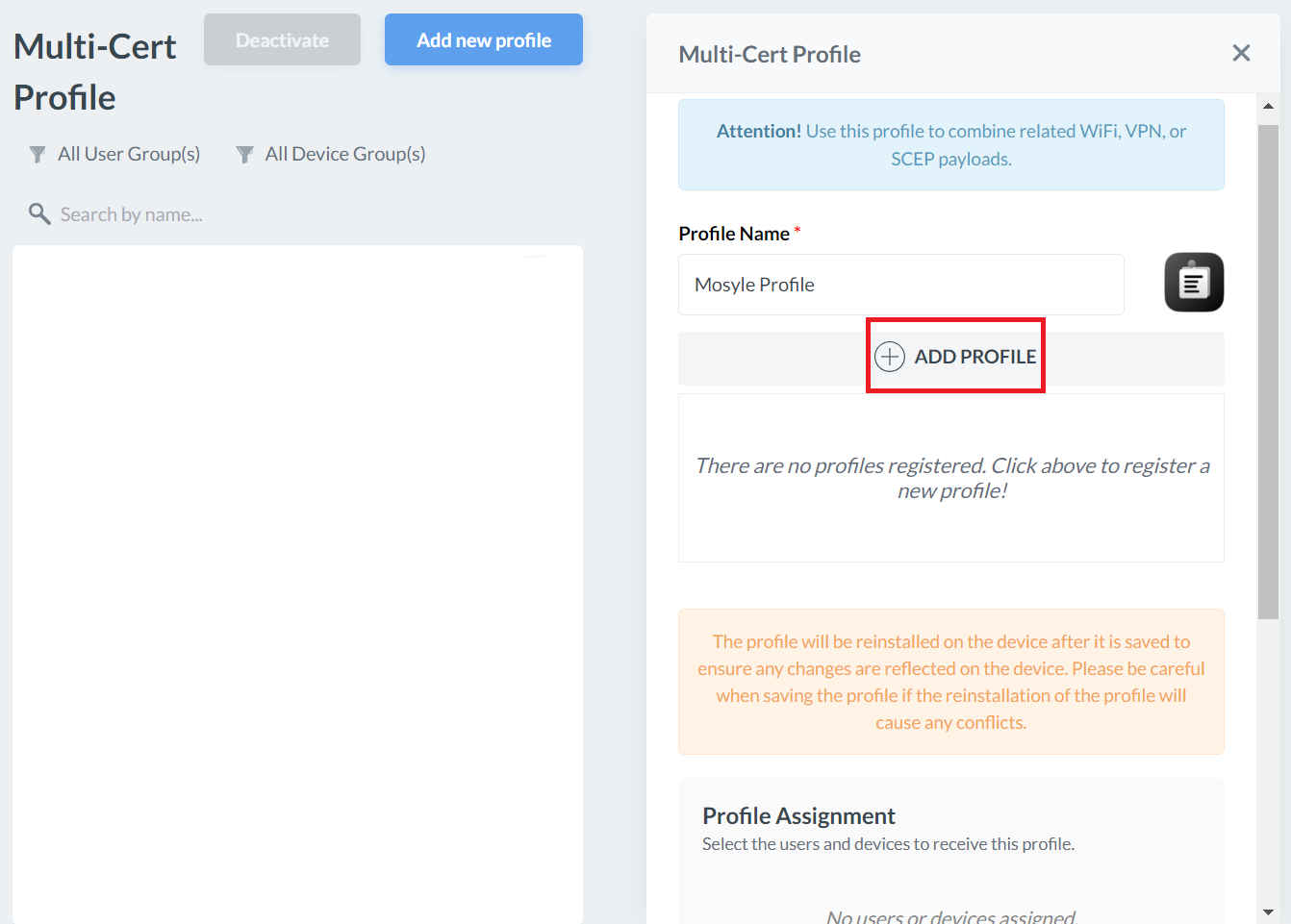Click the funnel icon beside All User Group(s)
The height and width of the screenshot is (924, 1291).
(x=38, y=155)
